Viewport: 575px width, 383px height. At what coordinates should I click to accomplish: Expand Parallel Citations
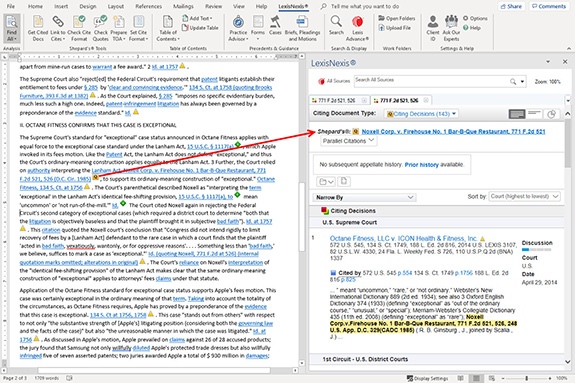348,141
